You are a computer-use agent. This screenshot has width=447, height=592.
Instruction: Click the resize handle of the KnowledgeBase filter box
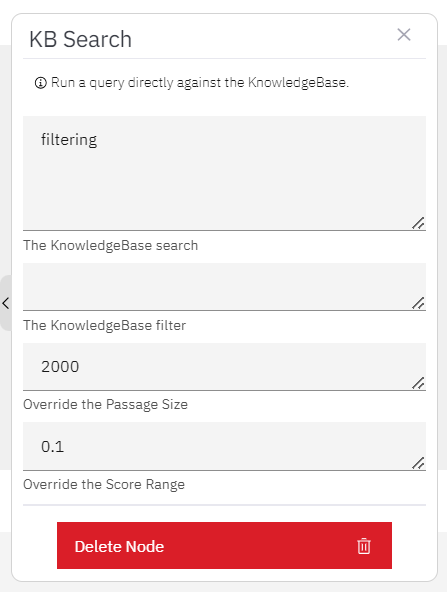[418, 303]
